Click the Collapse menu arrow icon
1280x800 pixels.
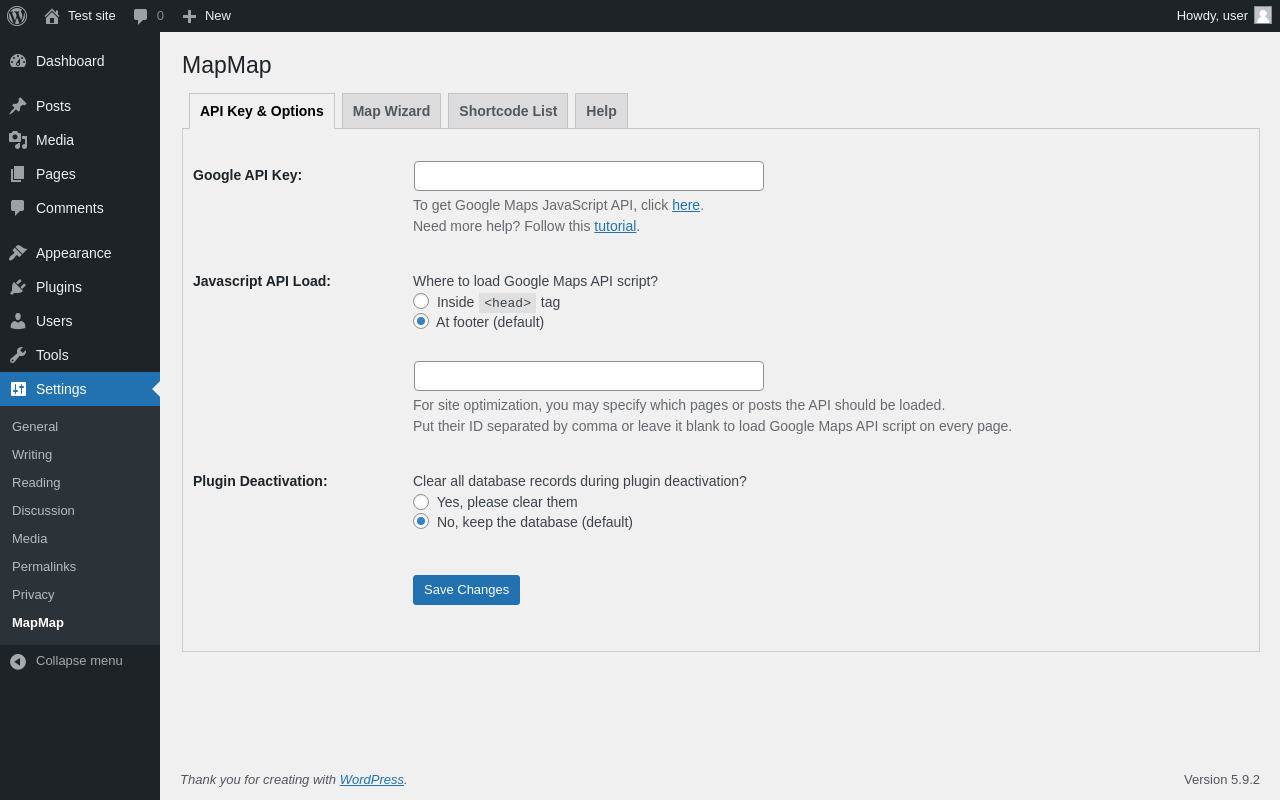(18, 661)
